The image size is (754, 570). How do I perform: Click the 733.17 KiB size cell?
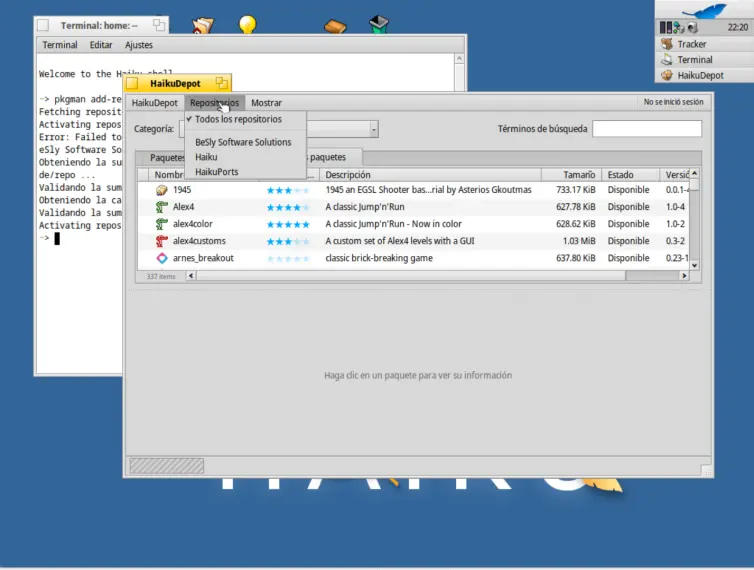point(576,190)
